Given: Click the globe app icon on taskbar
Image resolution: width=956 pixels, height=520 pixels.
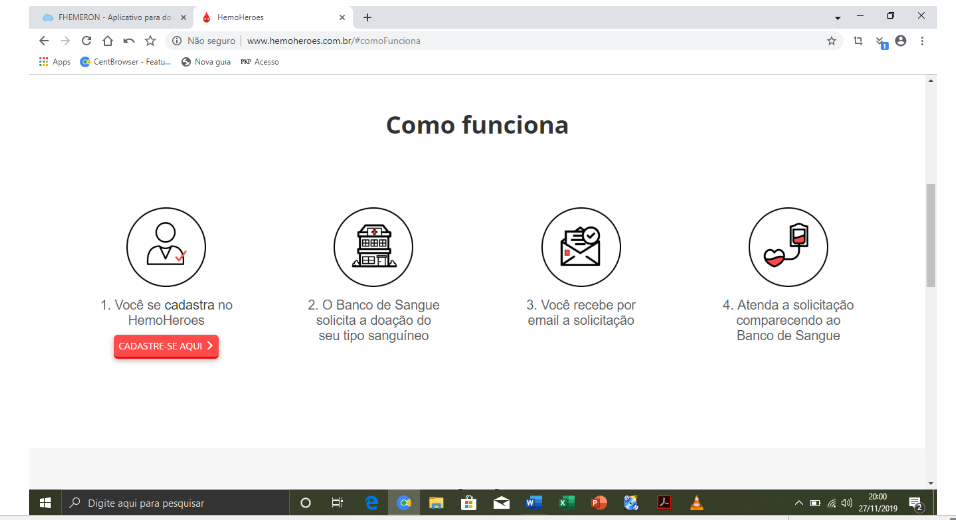Looking at the screenshot, I should [631, 503].
